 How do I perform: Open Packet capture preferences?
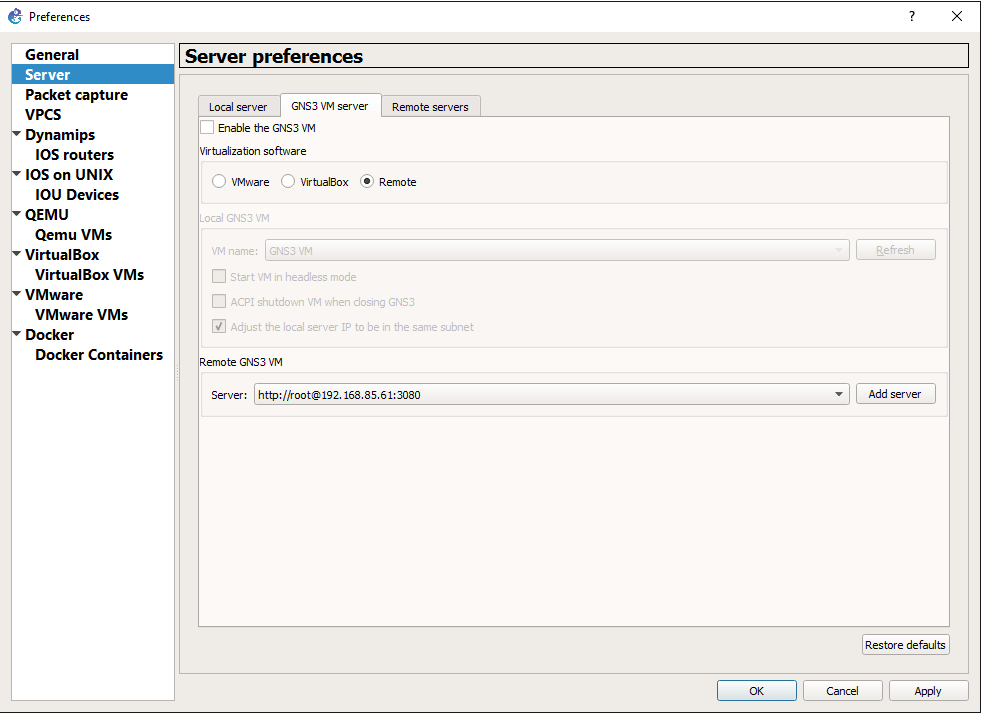[x=76, y=94]
